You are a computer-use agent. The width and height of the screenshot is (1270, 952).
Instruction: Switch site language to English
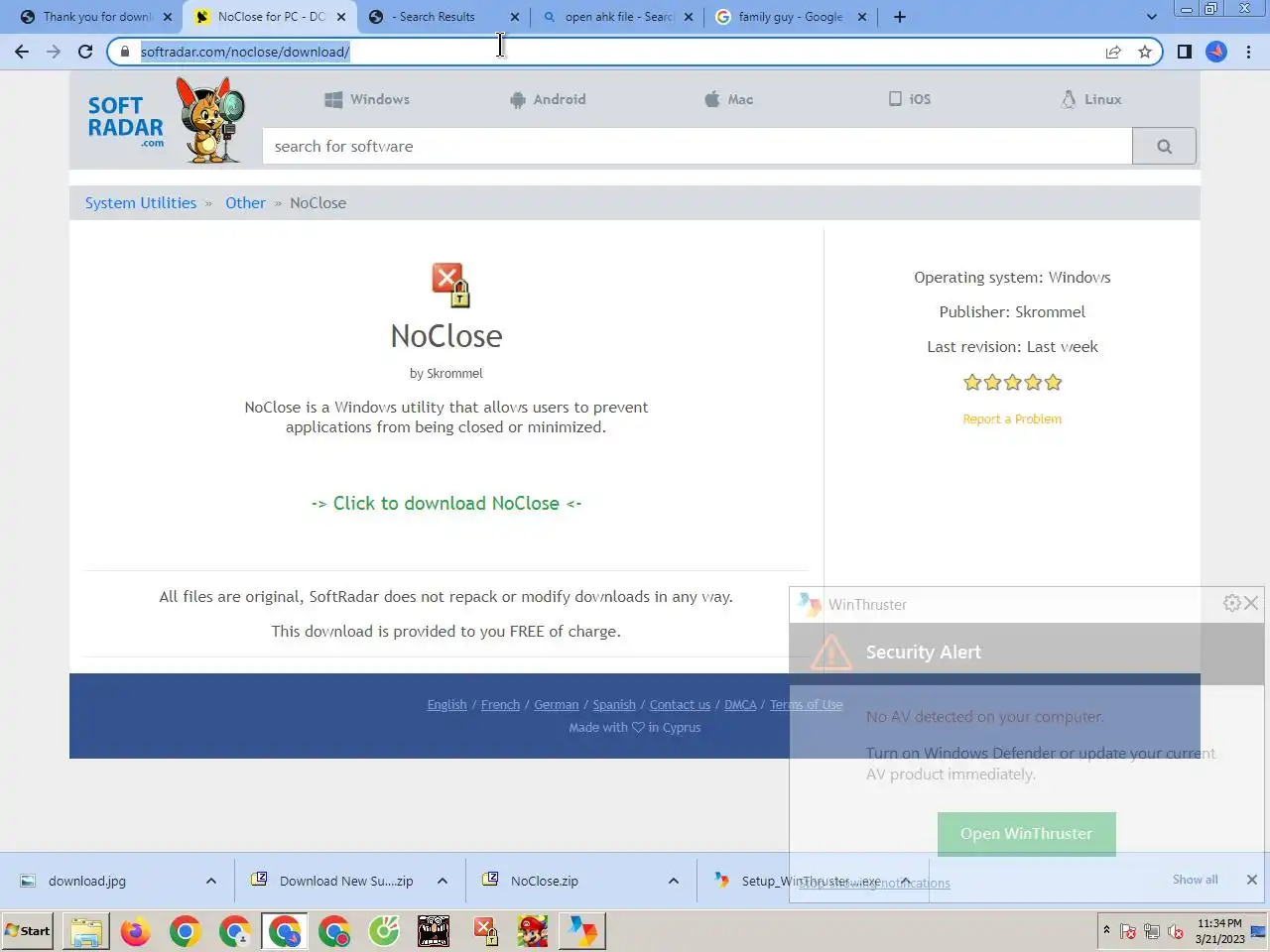point(446,704)
